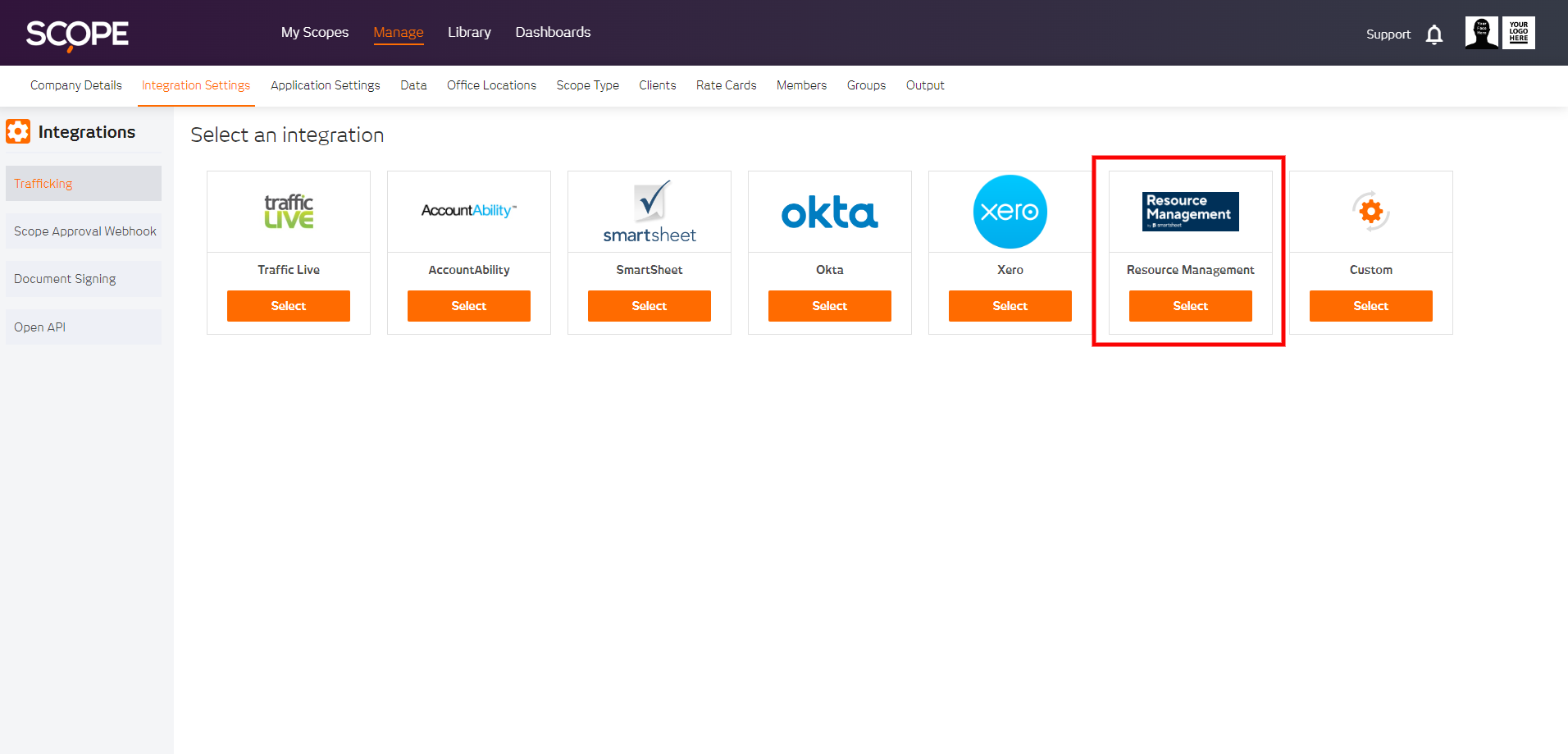The width and height of the screenshot is (1568, 754).
Task: Open the Manage menu
Action: click(399, 32)
